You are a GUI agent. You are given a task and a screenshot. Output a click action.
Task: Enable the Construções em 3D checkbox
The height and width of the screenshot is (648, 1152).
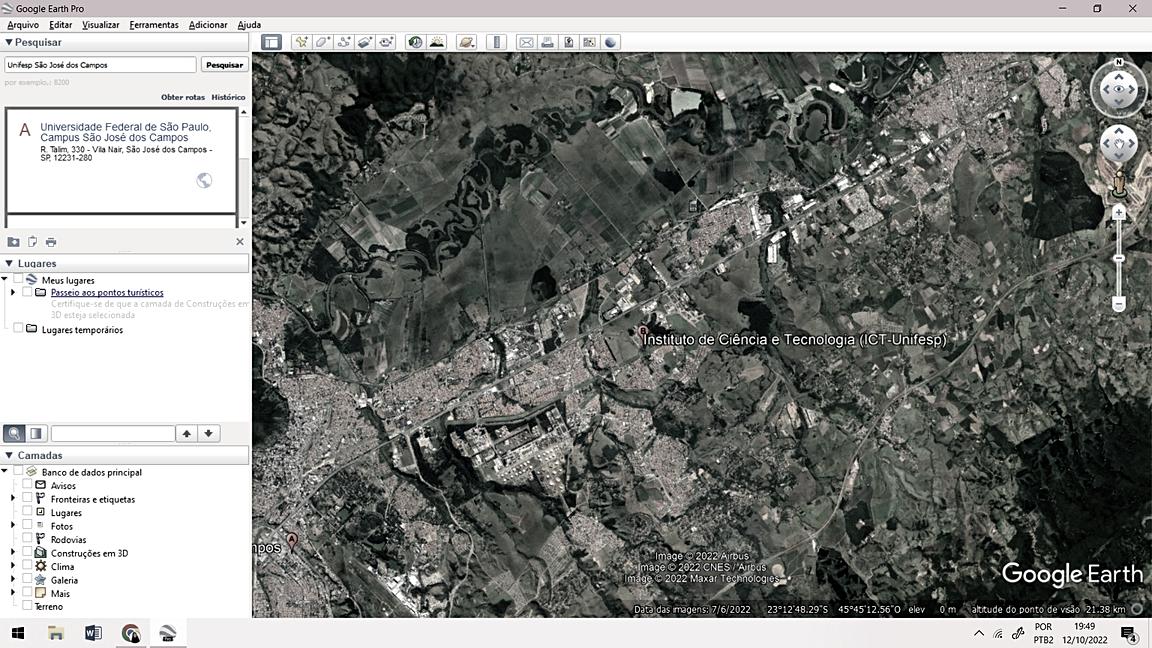tap(27, 552)
